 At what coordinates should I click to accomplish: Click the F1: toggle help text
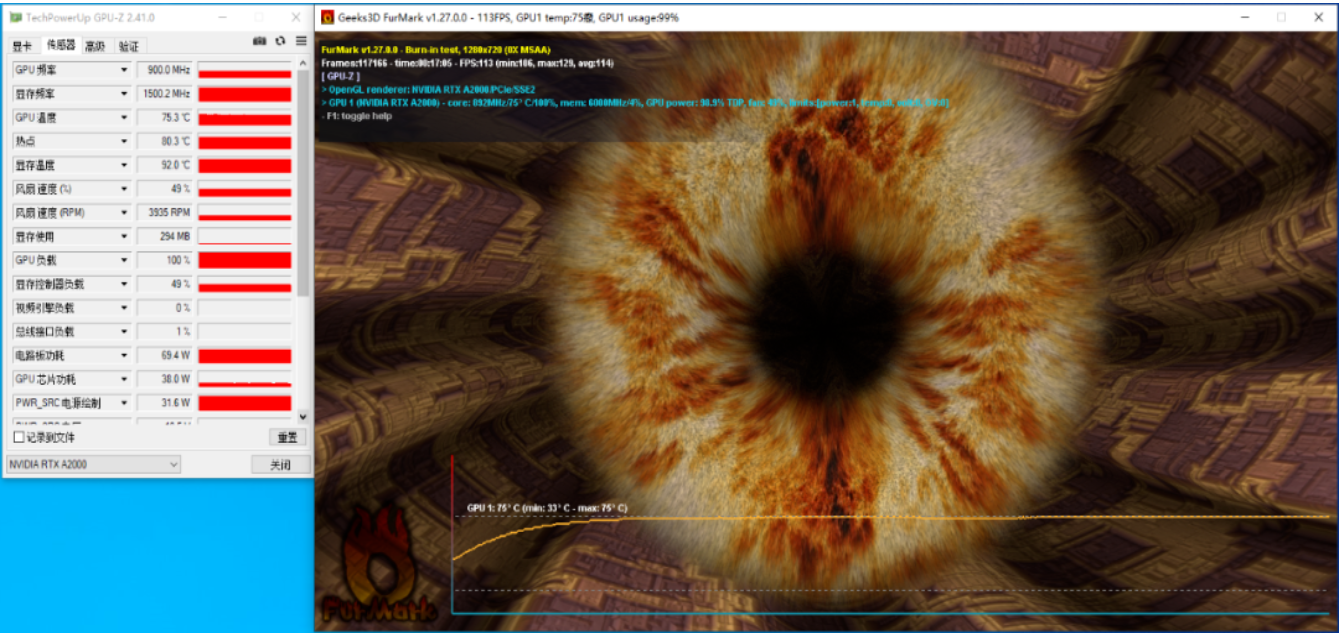click(357, 116)
